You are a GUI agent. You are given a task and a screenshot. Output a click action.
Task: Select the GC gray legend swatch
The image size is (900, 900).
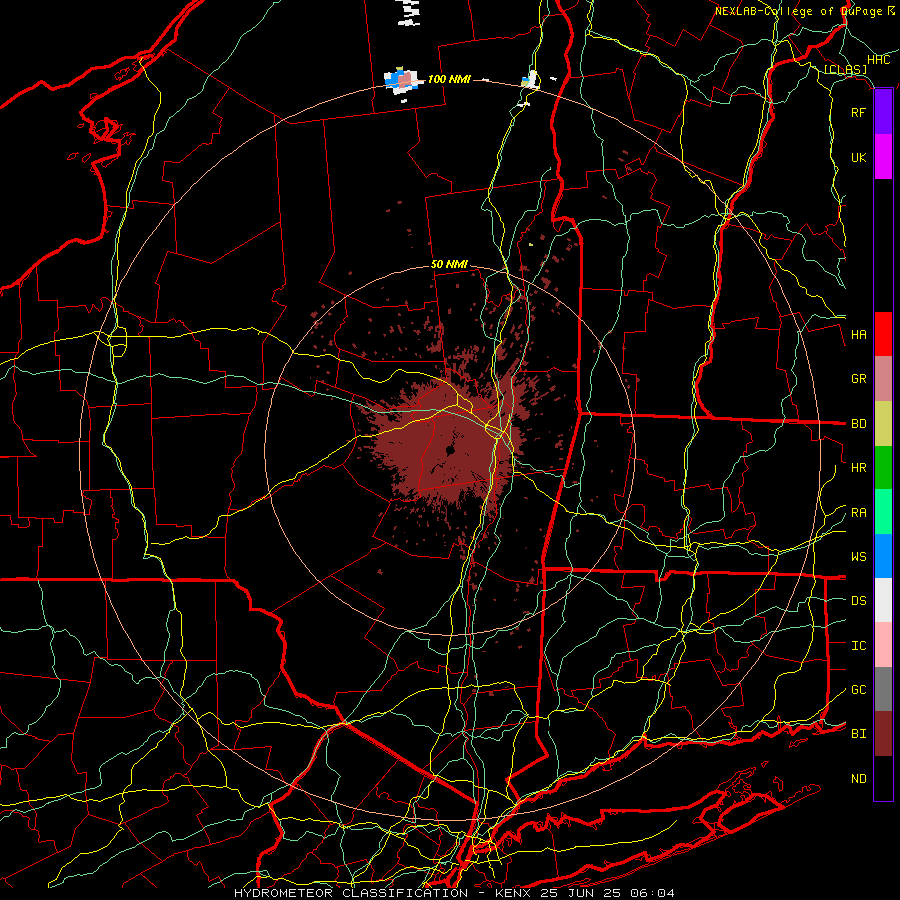click(x=883, y=689)
